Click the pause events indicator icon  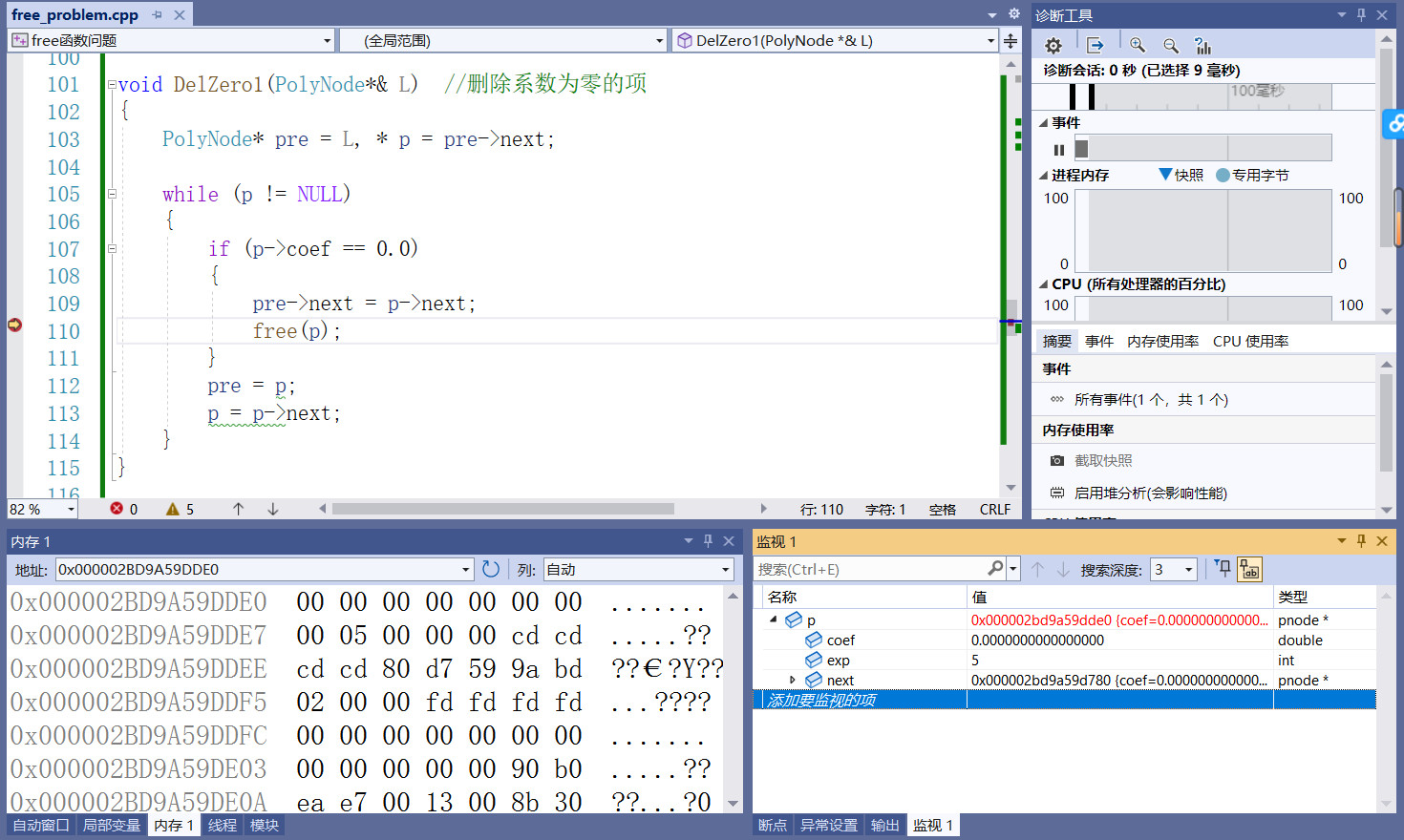pos(1058,150)
